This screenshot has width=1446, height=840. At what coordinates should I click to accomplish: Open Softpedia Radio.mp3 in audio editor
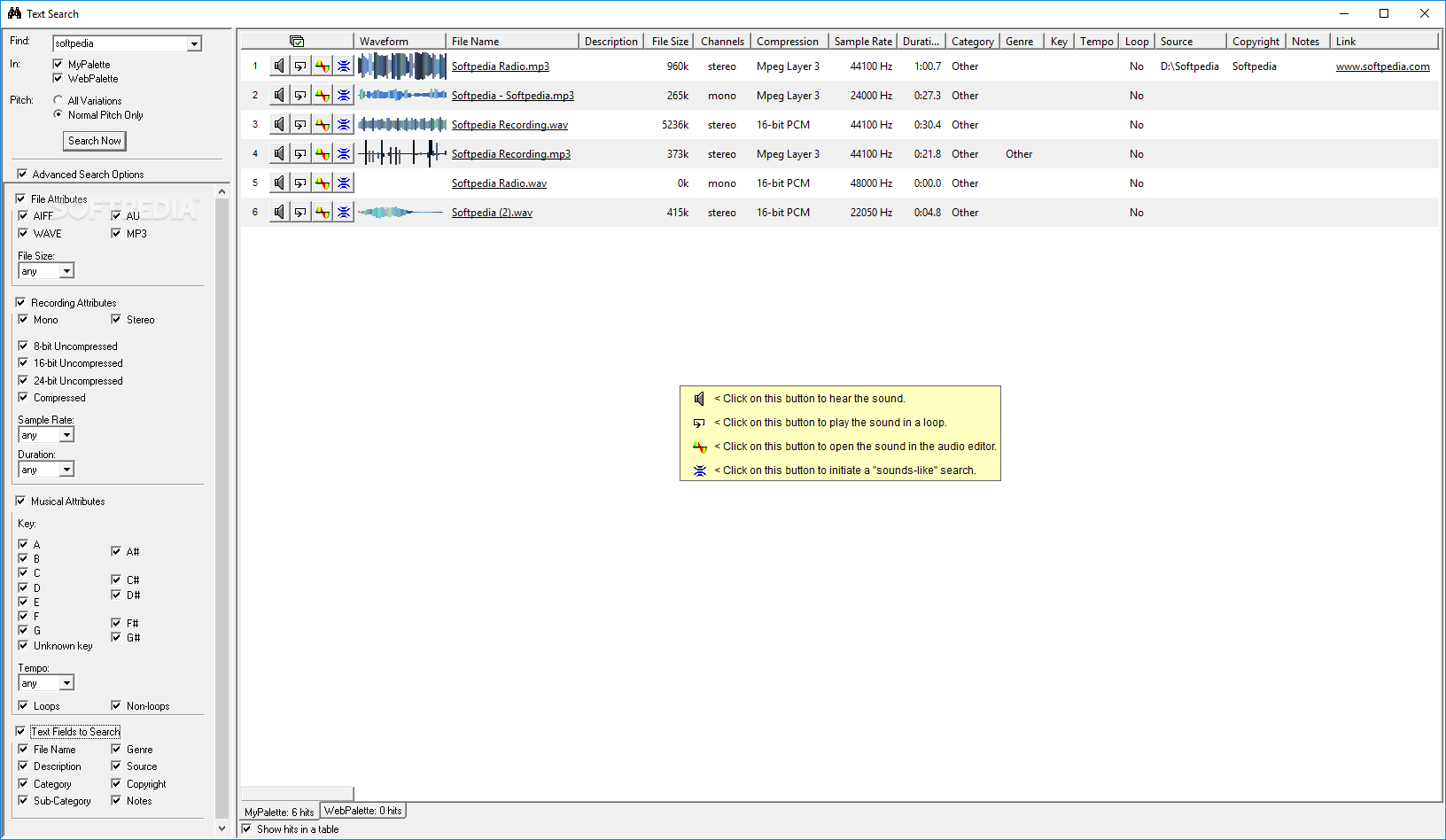[x=323, y=66]
